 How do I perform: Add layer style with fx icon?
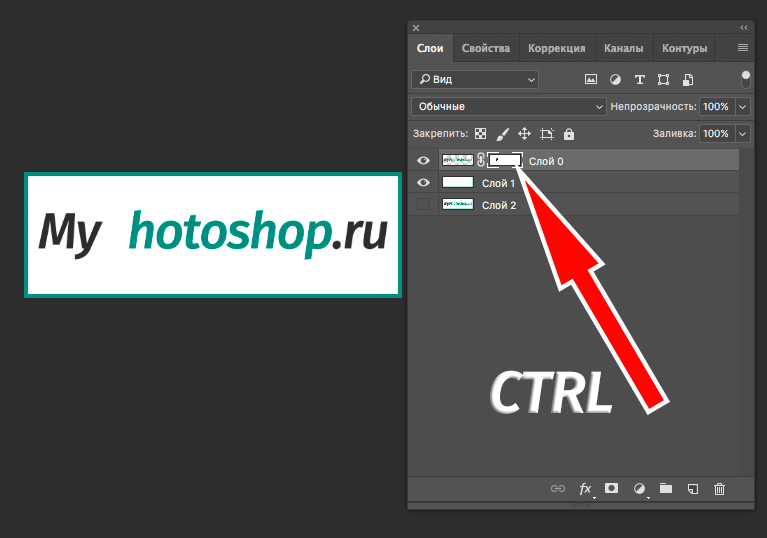(x=585, y=488)
